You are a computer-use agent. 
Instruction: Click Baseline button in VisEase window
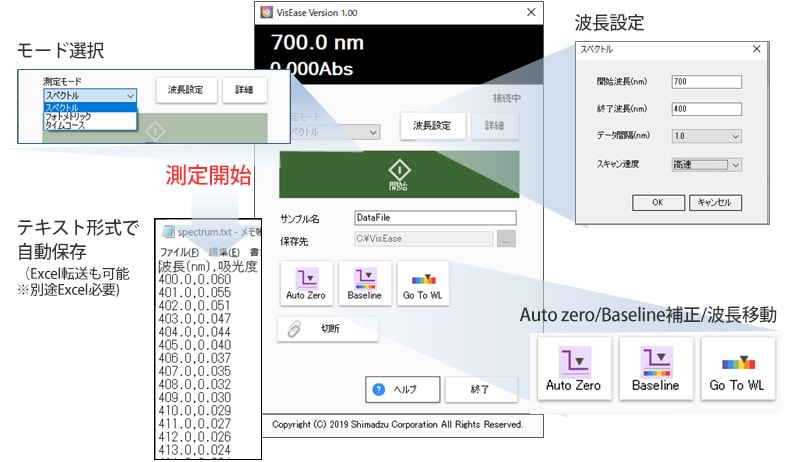365,283
